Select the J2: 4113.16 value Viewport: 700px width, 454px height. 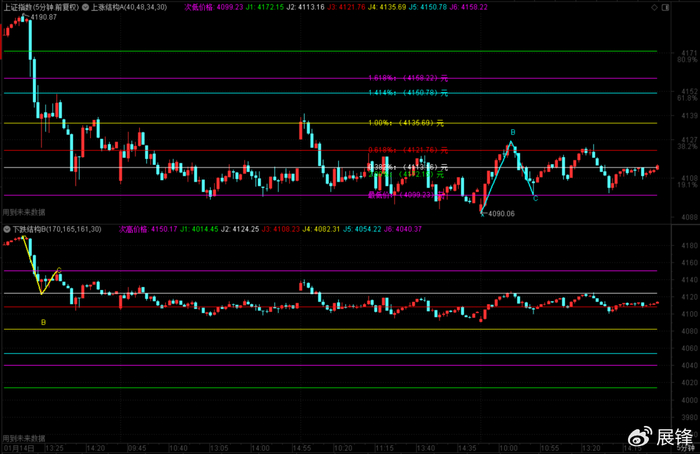[x=305, y=7]
